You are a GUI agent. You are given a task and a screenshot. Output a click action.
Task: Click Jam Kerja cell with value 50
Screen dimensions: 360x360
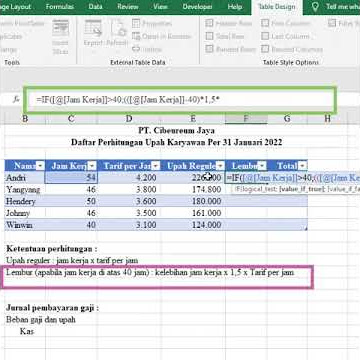tap(71, 201)
